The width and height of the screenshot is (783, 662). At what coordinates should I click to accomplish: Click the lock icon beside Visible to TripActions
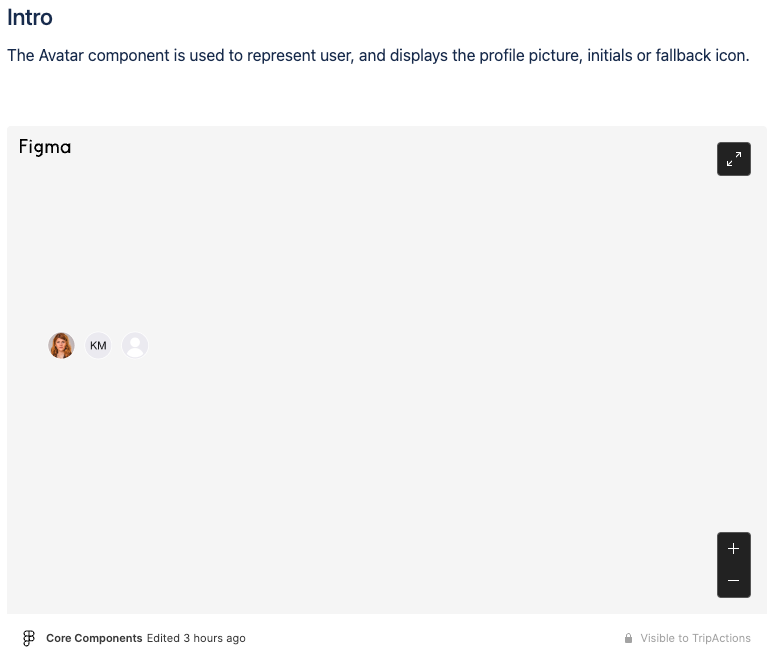click(x=628, y=638)
